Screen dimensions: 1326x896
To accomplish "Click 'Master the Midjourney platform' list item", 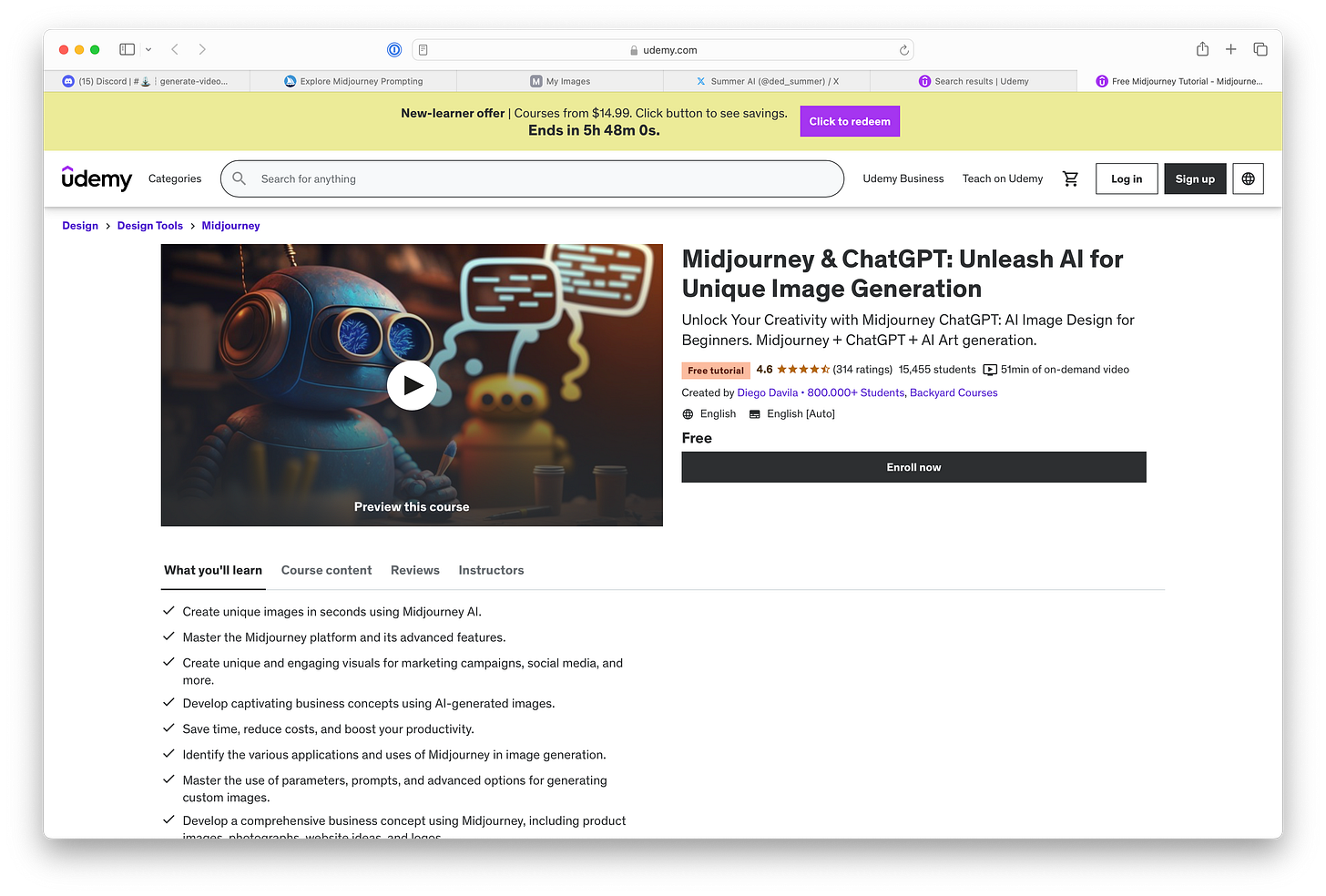I will click(344, 637).
